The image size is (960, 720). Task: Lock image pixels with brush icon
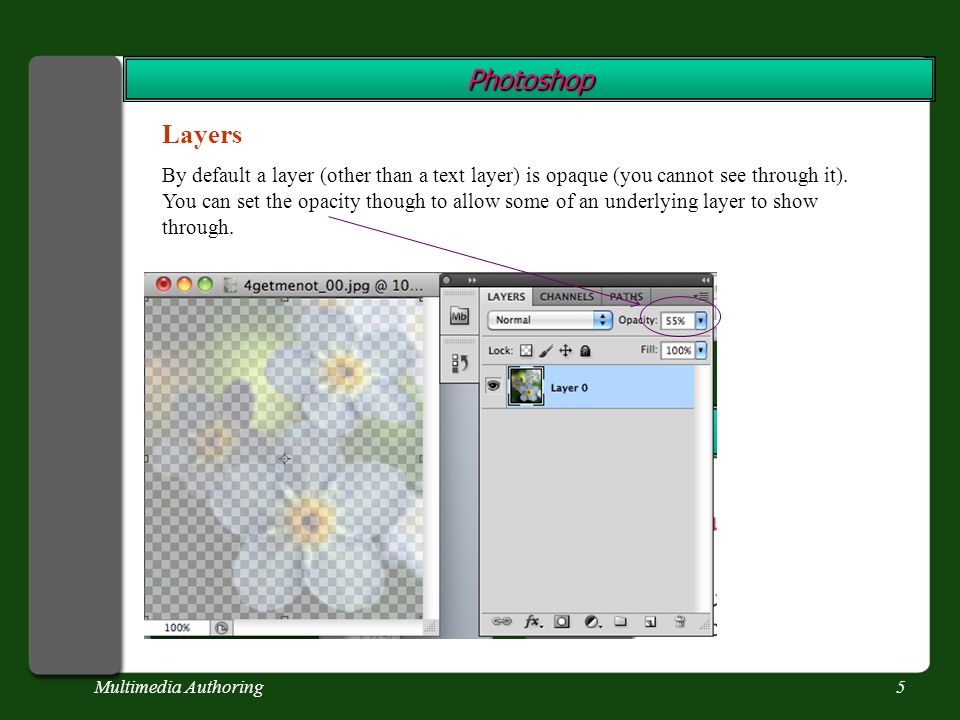(546, 350)
